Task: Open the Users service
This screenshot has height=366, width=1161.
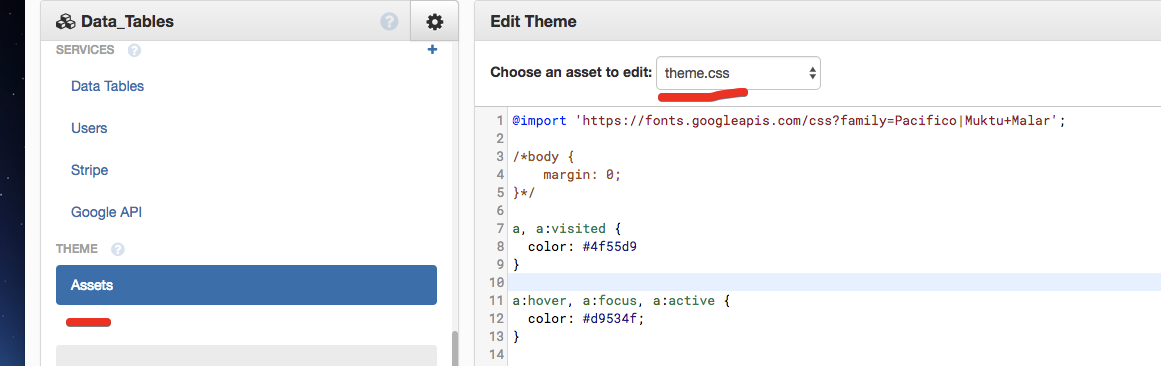Action: tap(89, 128)
